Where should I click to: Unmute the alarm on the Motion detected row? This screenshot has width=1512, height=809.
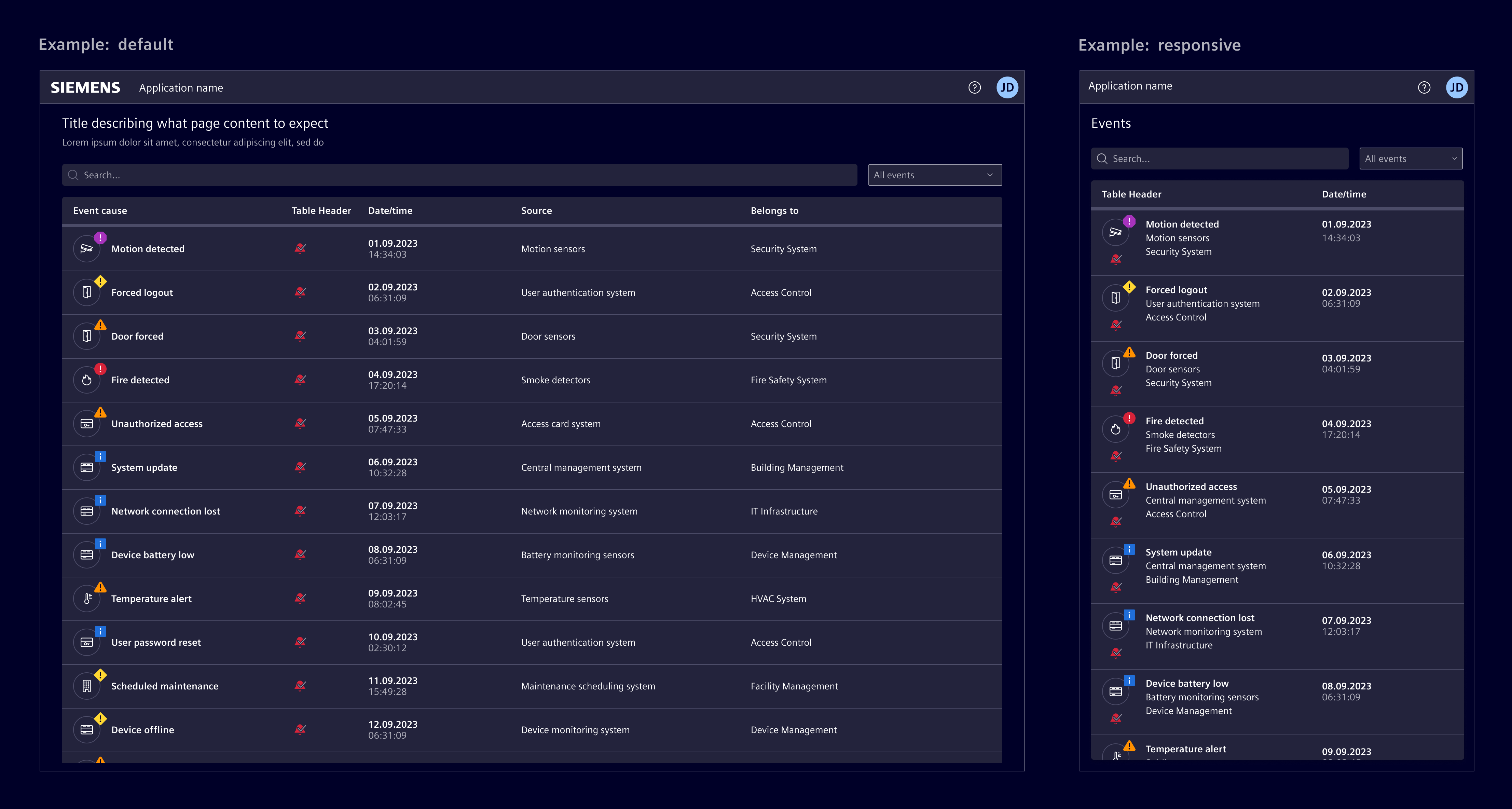[x=300, y=248]
